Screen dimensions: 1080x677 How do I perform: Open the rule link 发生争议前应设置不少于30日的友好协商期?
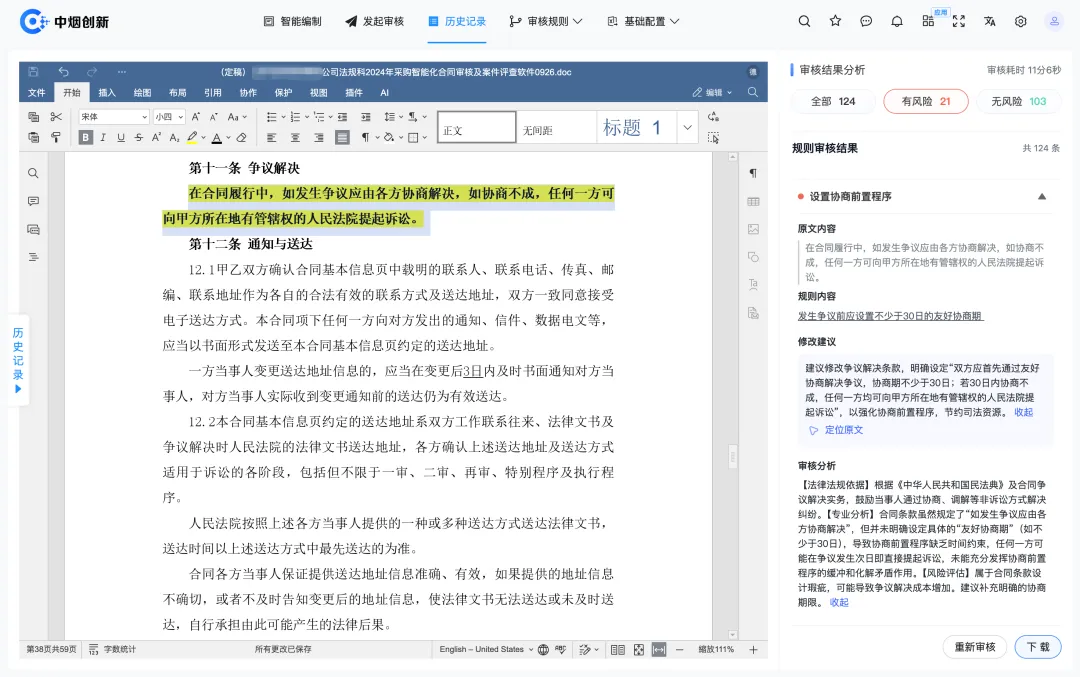[890, 316]
